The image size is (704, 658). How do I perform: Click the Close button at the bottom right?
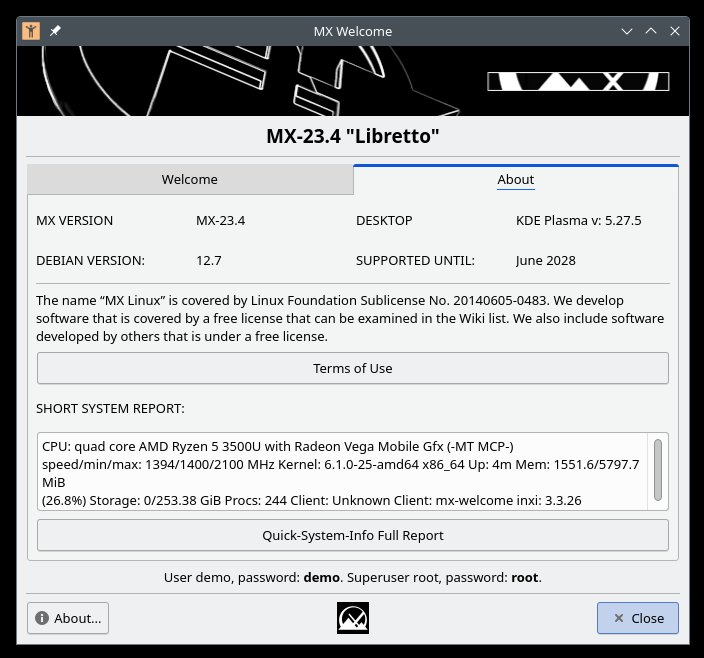(638, 618)
